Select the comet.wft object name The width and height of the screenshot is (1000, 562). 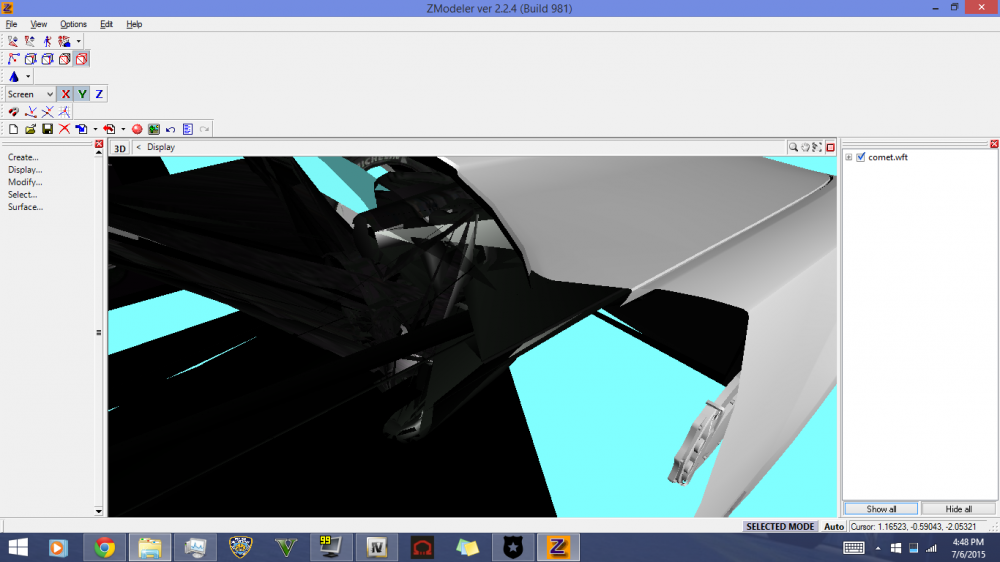[x=888, y=157]
